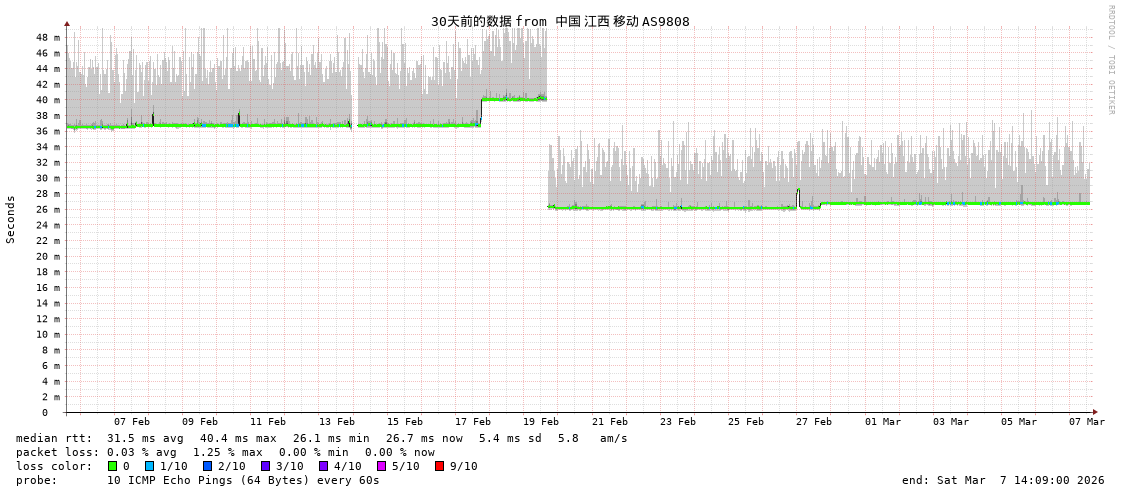Click the violet 4/10 loss swatch
1121x494 pixels.
pos(323,466)
